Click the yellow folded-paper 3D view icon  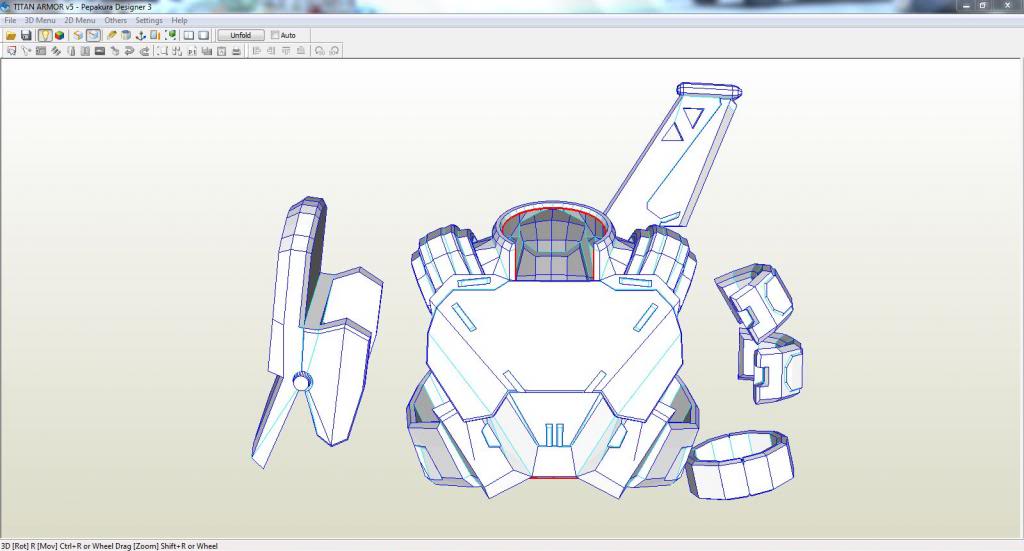point(78,35)
